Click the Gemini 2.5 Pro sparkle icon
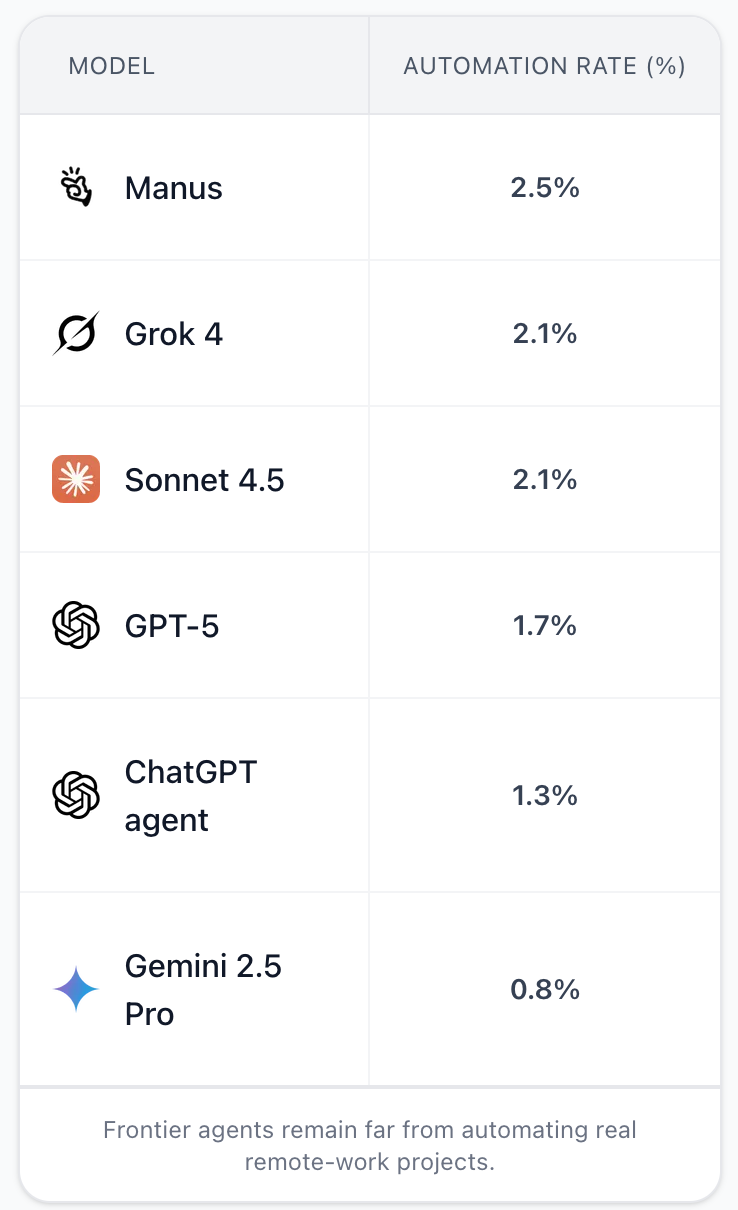This screenshot has height=1210, width=738. [x=76, y=990]
